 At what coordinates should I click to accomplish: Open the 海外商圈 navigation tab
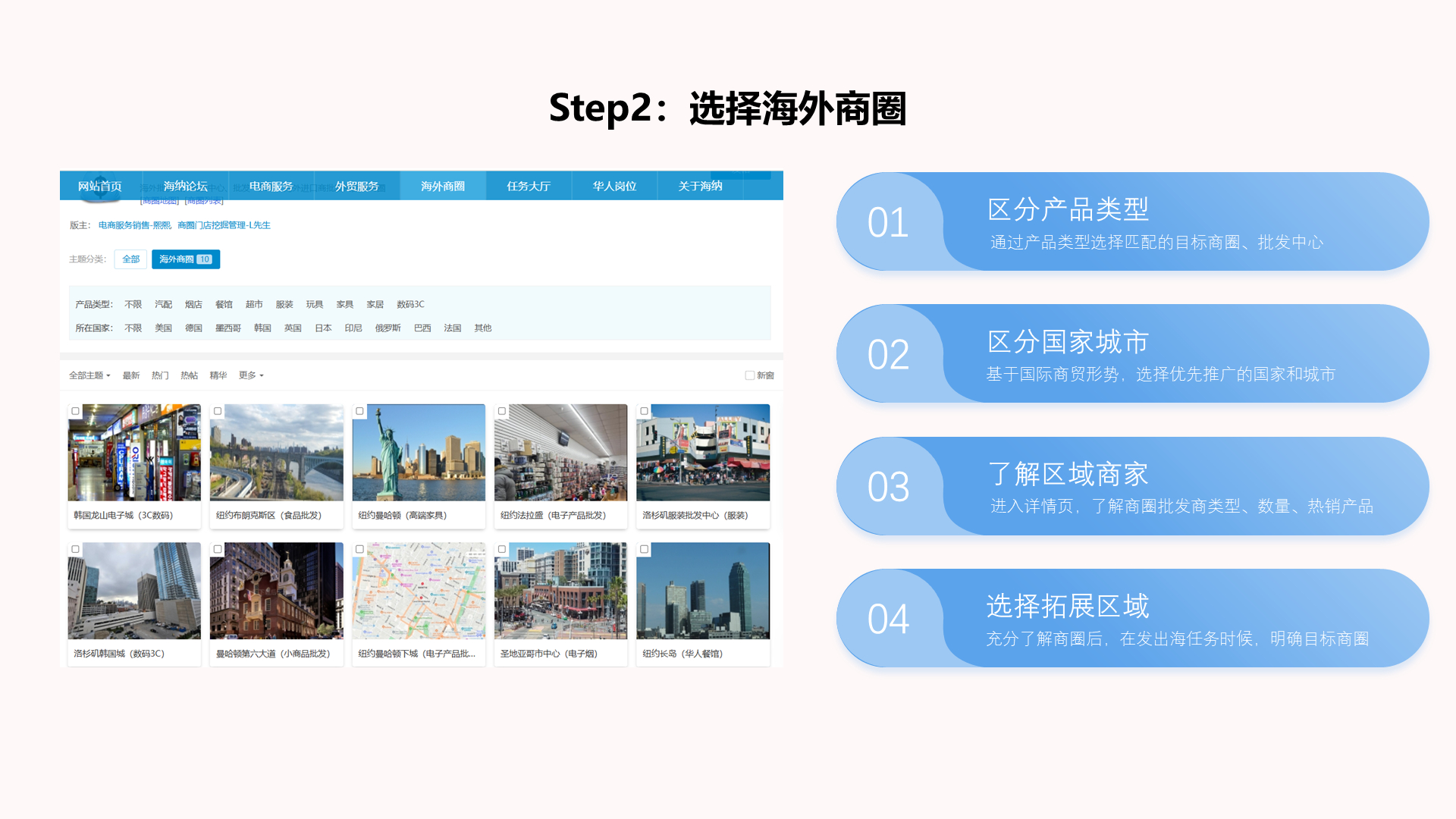[x=443, y=186]
